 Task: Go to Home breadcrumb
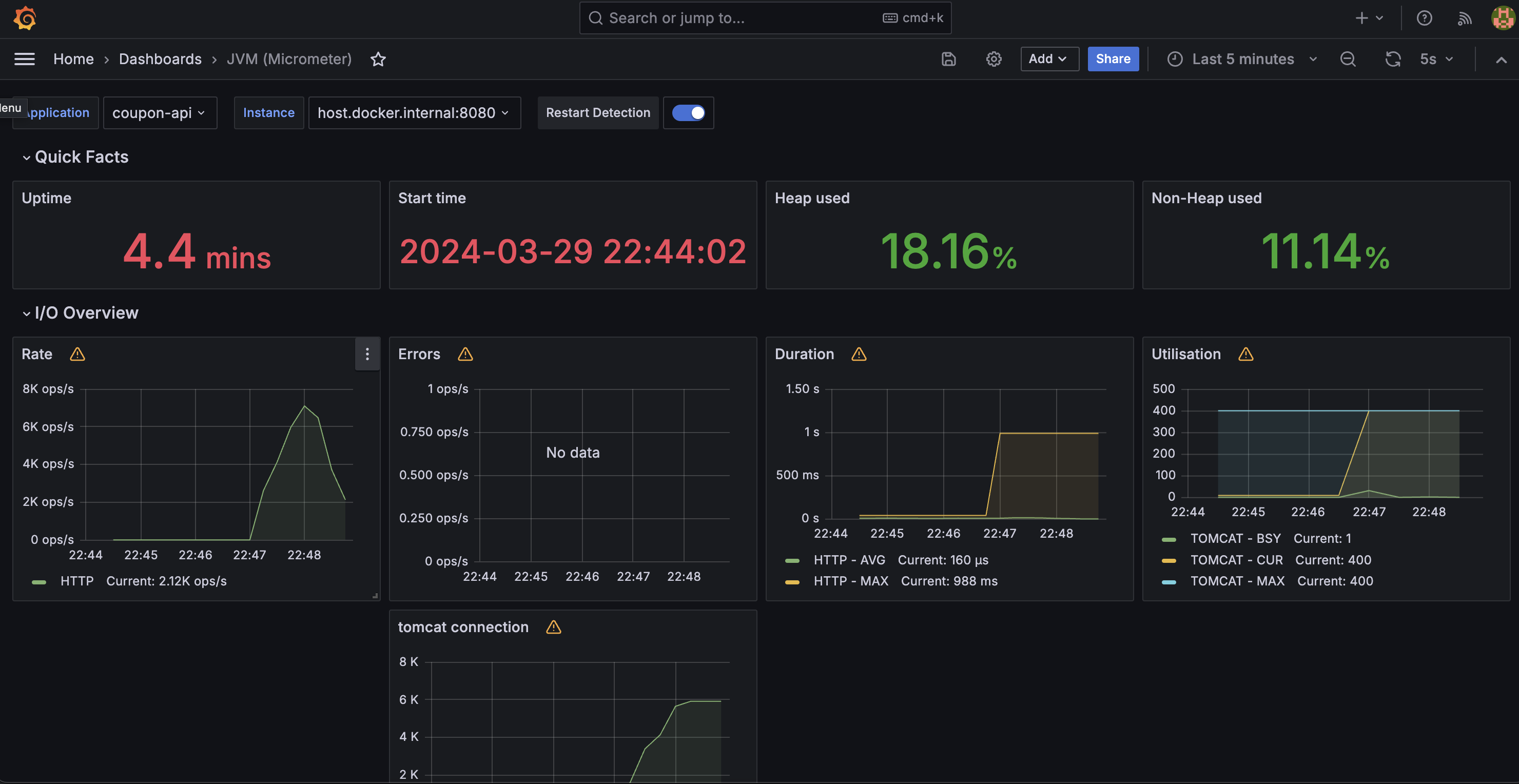click(73, 59)
